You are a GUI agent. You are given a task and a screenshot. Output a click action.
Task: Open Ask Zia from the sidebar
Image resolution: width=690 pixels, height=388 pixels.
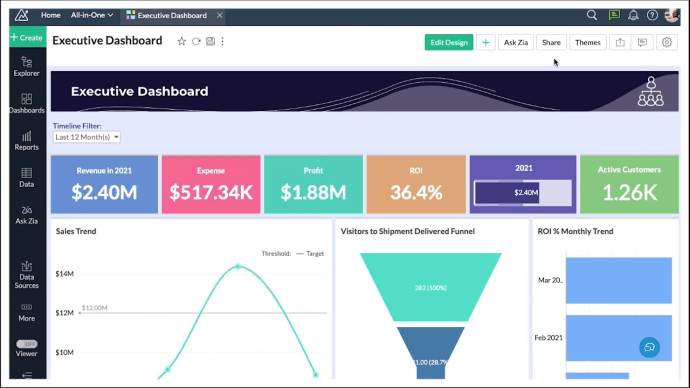(26, 215)
